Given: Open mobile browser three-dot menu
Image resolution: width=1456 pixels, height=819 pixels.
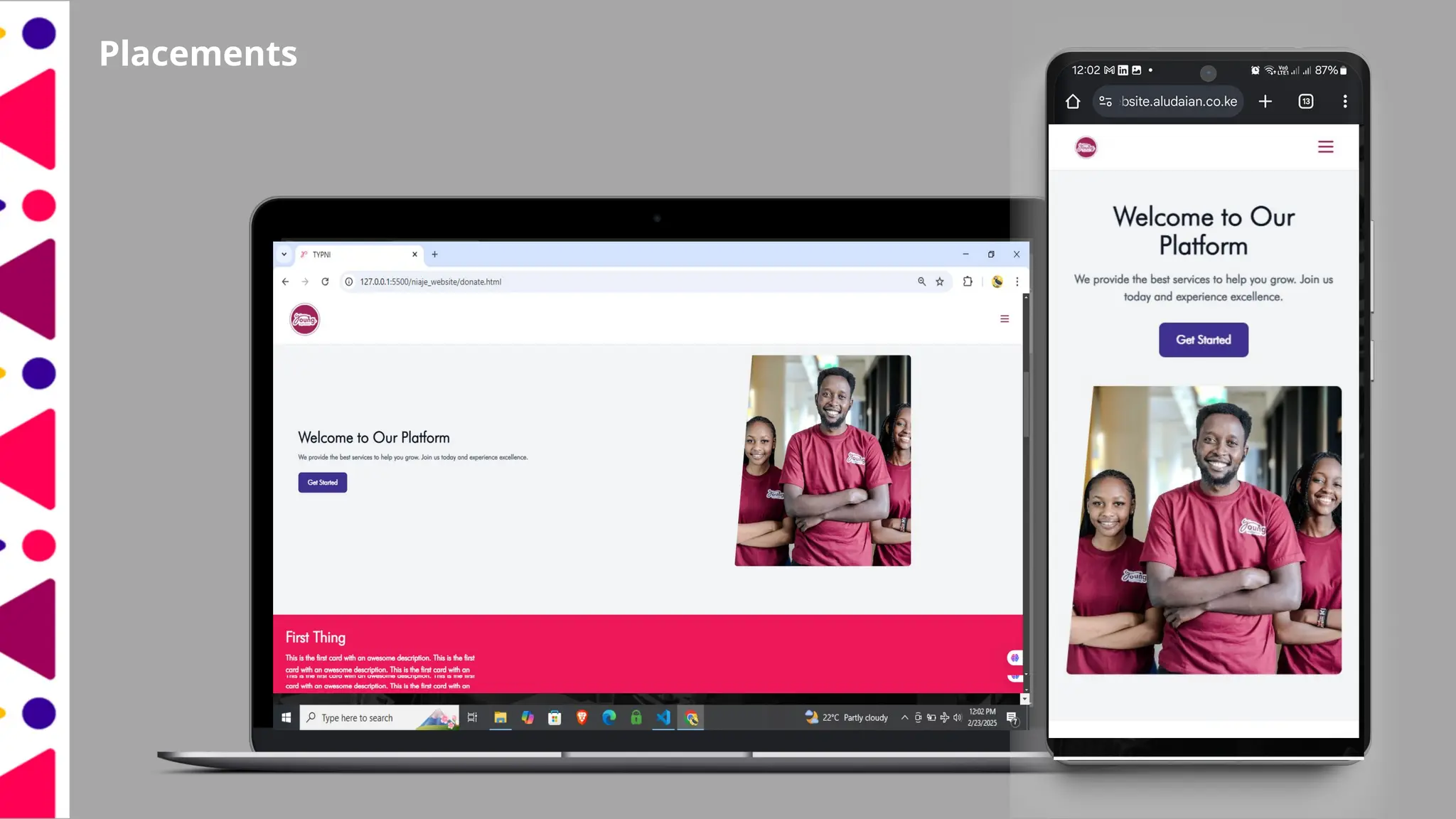Looking at the screenshot, I should 1345,102.
